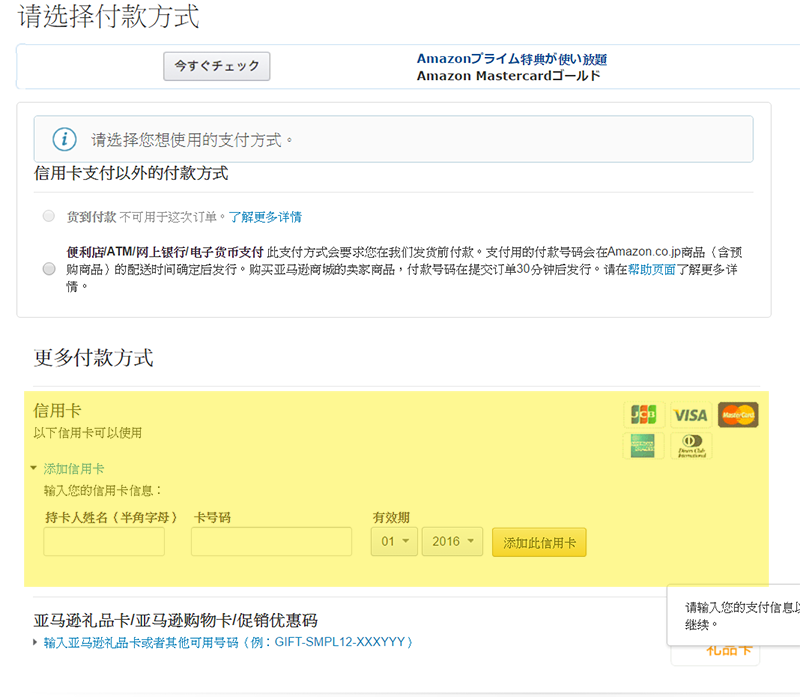Click the American Express card logo

(643, 445)
